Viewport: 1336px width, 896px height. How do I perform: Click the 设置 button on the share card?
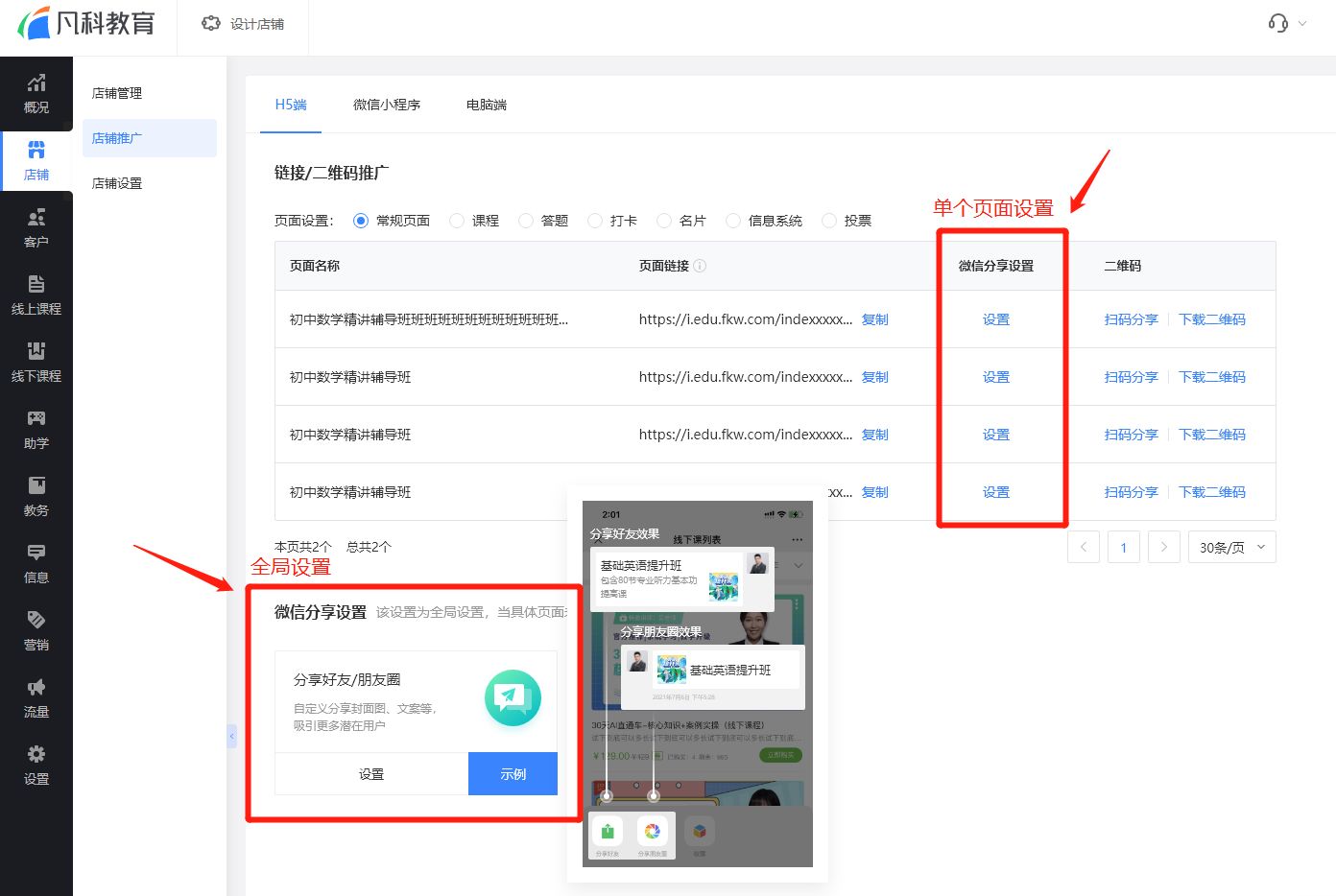tap(371, 774)
